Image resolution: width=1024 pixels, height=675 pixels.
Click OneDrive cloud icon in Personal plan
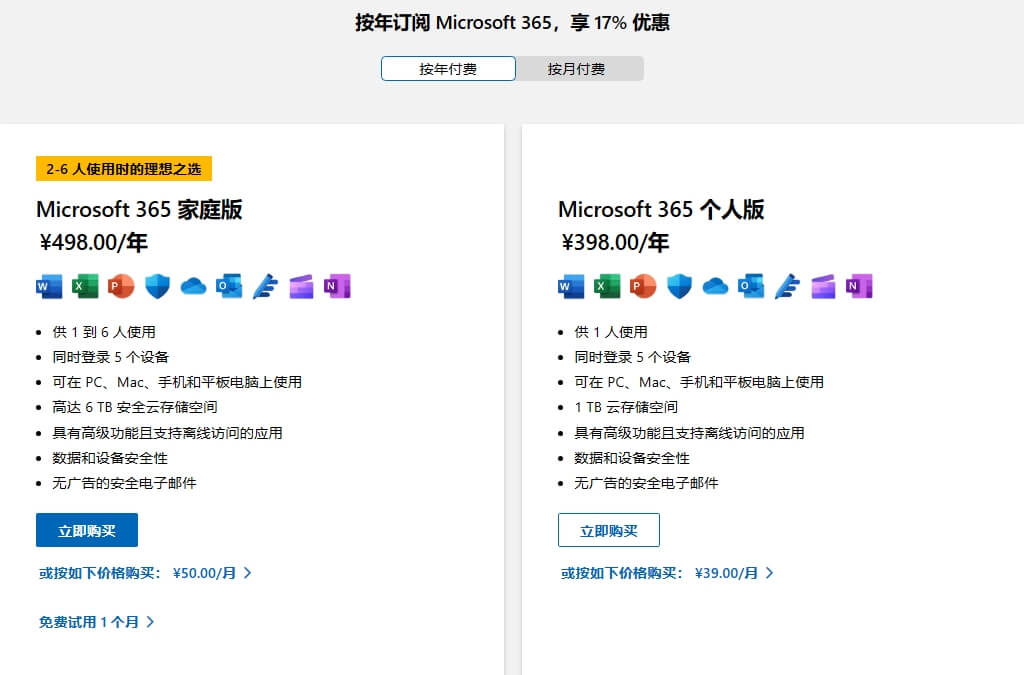click(715, 286)
